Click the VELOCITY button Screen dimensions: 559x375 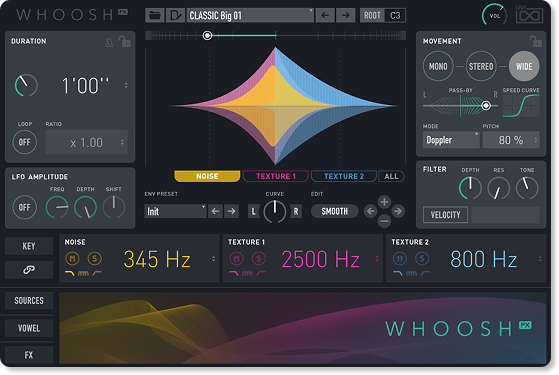point(445,215)
